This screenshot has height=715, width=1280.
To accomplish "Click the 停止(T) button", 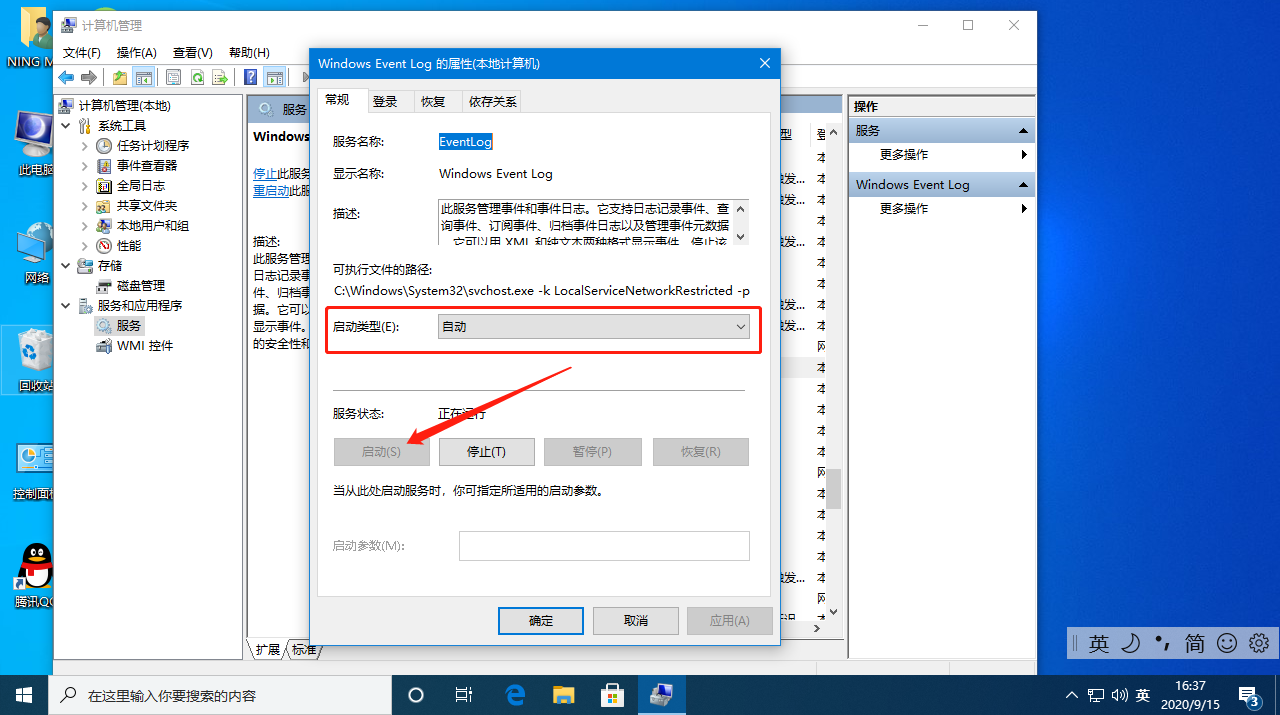I will tap(487, 452).
